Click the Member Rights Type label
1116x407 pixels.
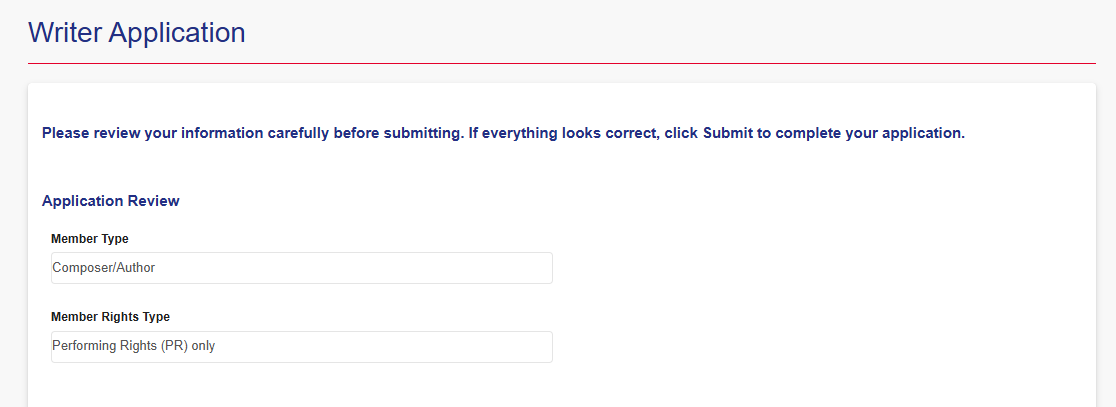coord(111,317)
